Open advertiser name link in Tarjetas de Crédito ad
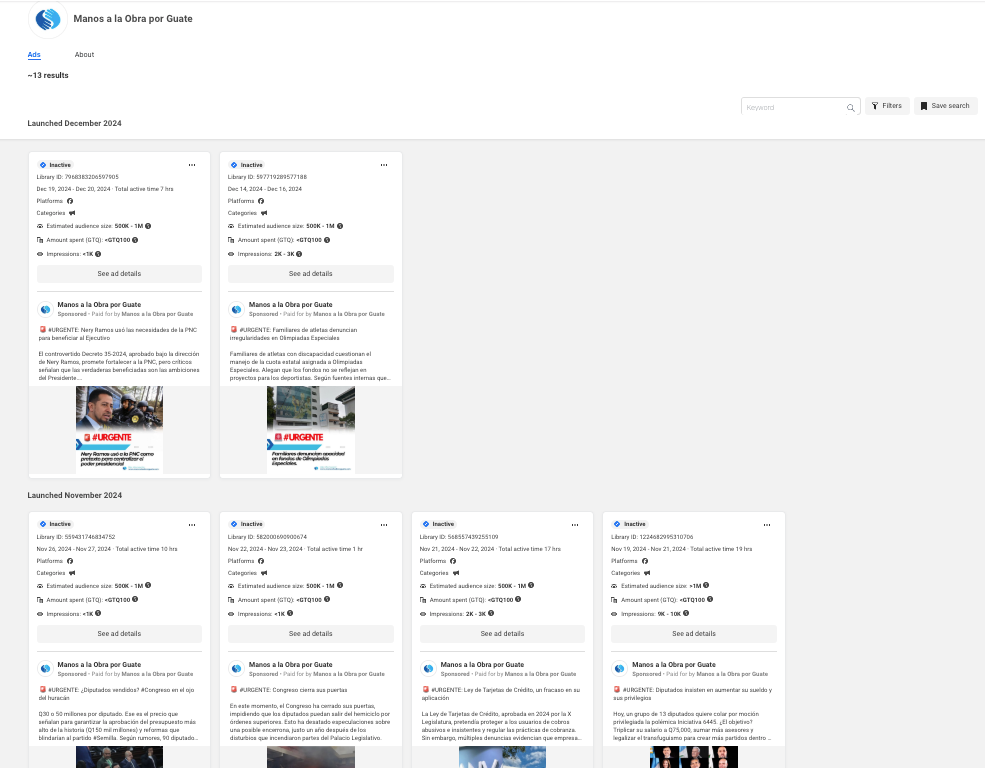This screenshot has height=768, width=985. [482, 664]
